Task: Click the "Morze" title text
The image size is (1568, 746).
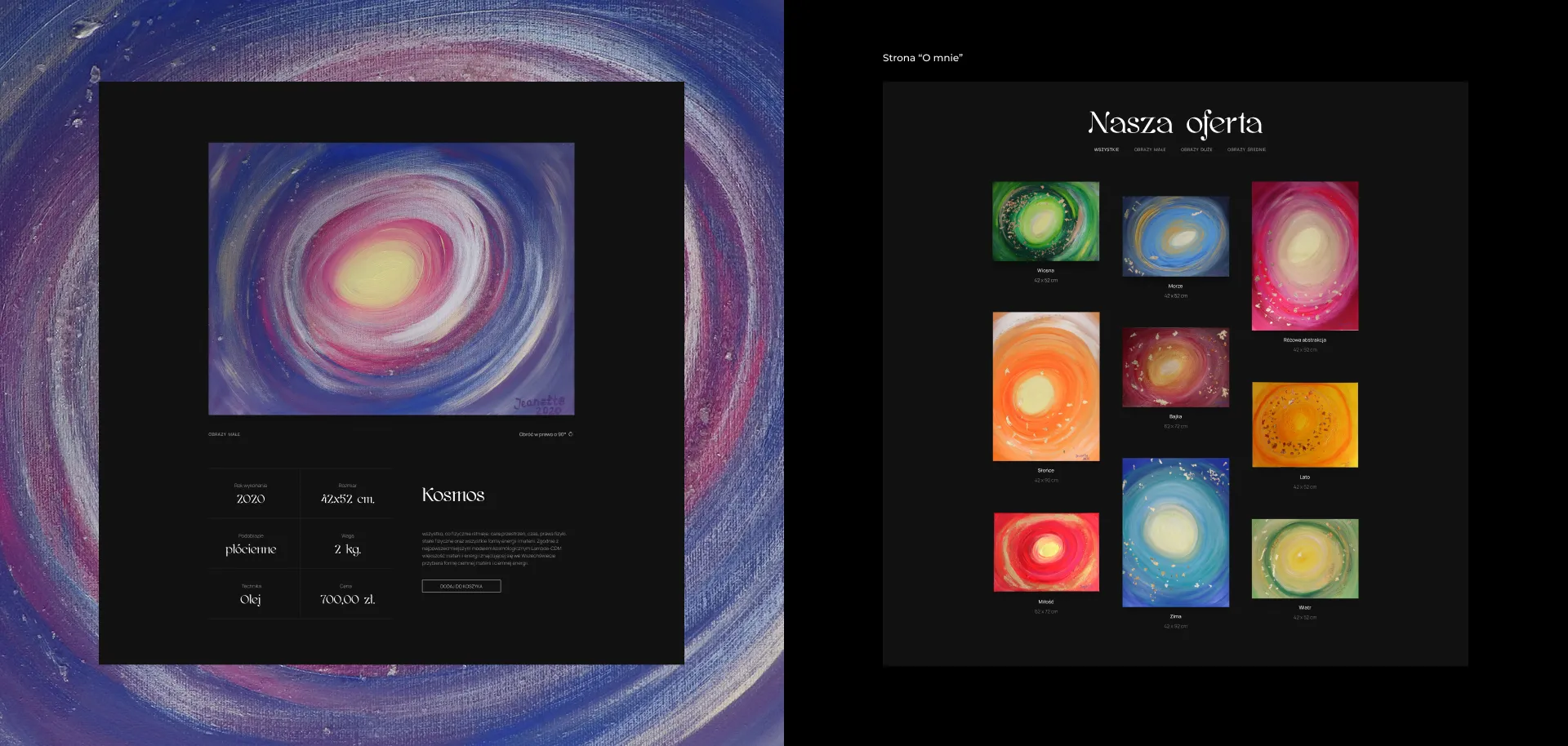Action: tap(1175, 286)
